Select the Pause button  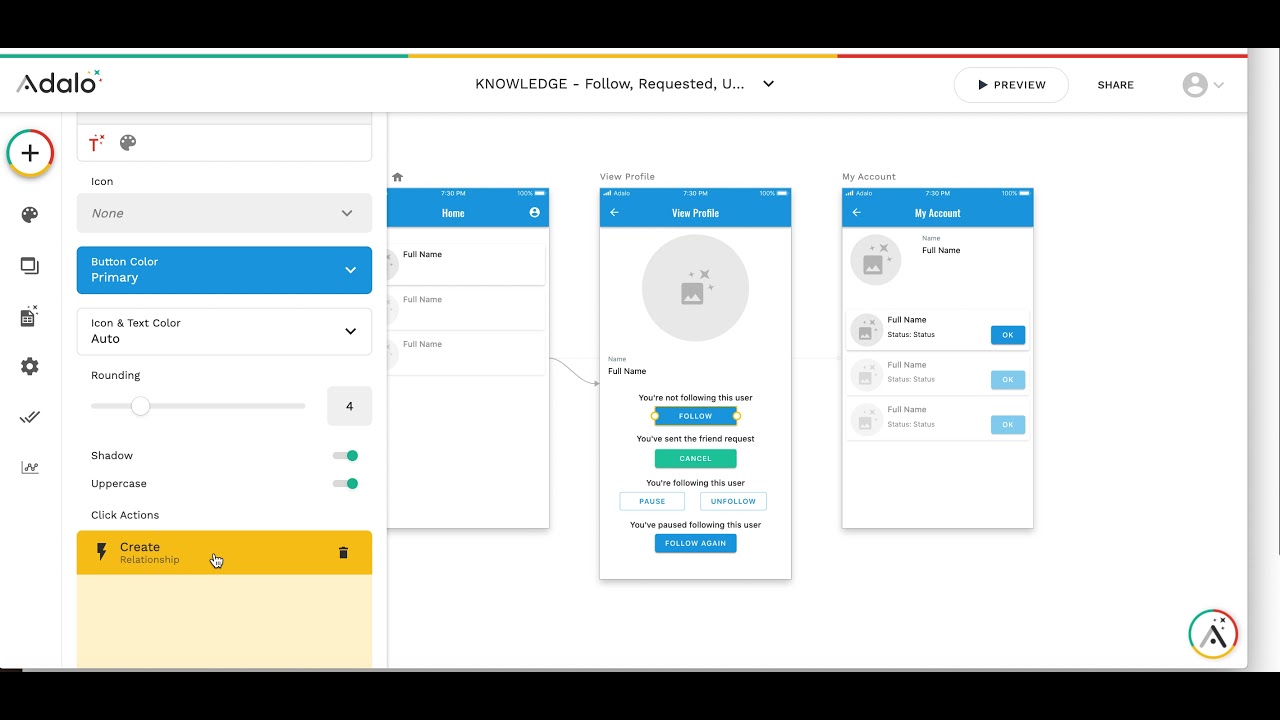(x=652, y=501)
